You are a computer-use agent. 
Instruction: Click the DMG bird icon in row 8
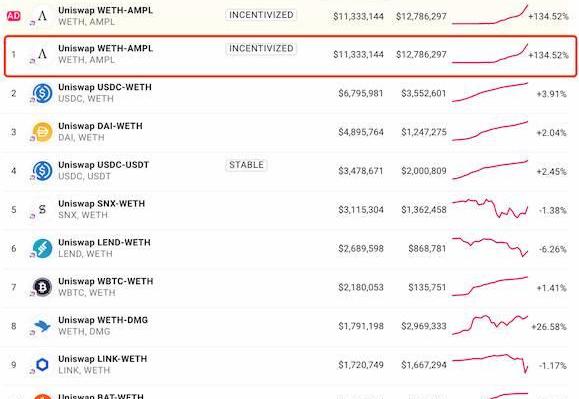pyautogui.click(x=42, y=326)
